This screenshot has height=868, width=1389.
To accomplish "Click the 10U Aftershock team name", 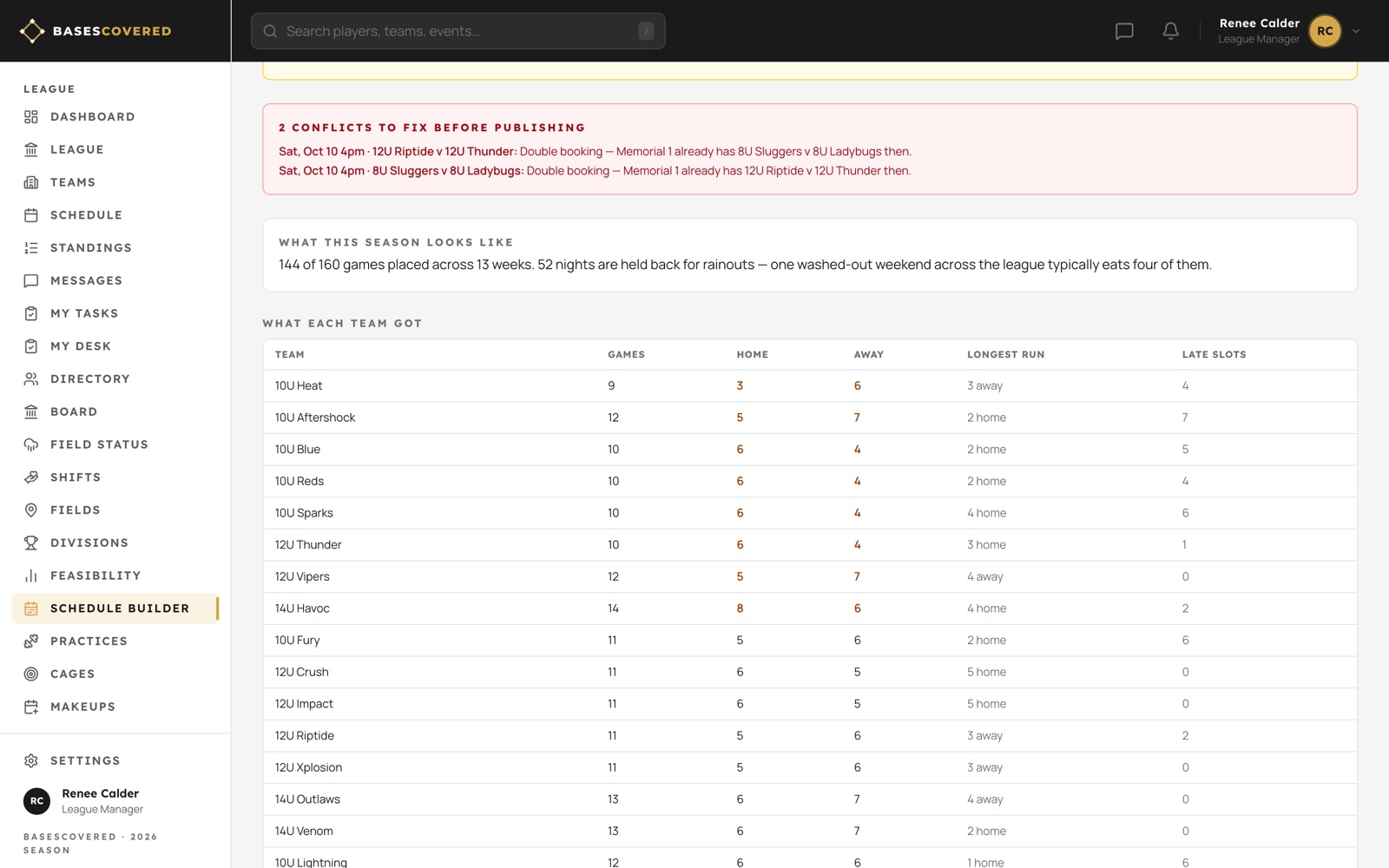I will (x=315, y=418).
